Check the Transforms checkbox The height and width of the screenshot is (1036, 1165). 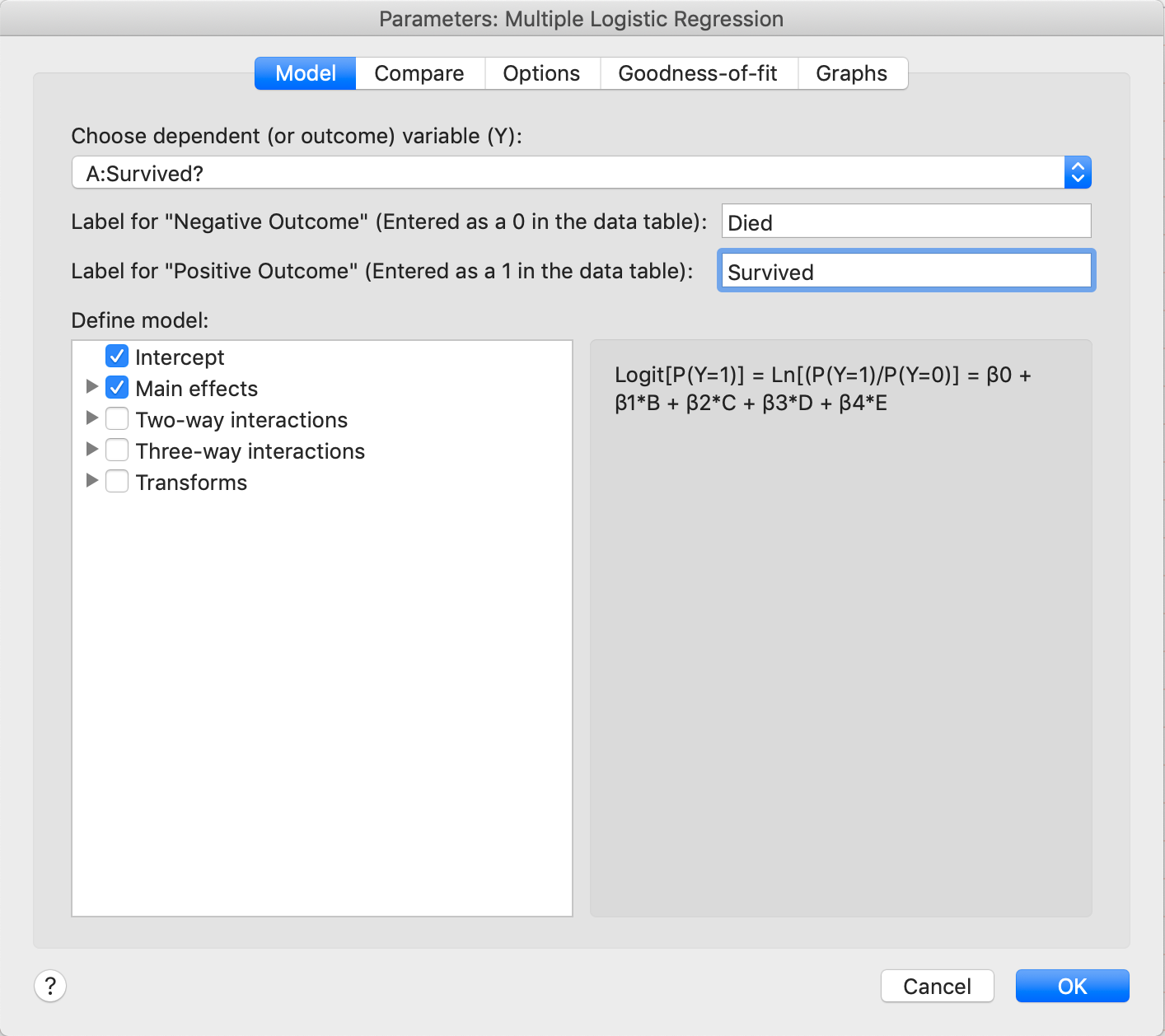click(117, 482)
